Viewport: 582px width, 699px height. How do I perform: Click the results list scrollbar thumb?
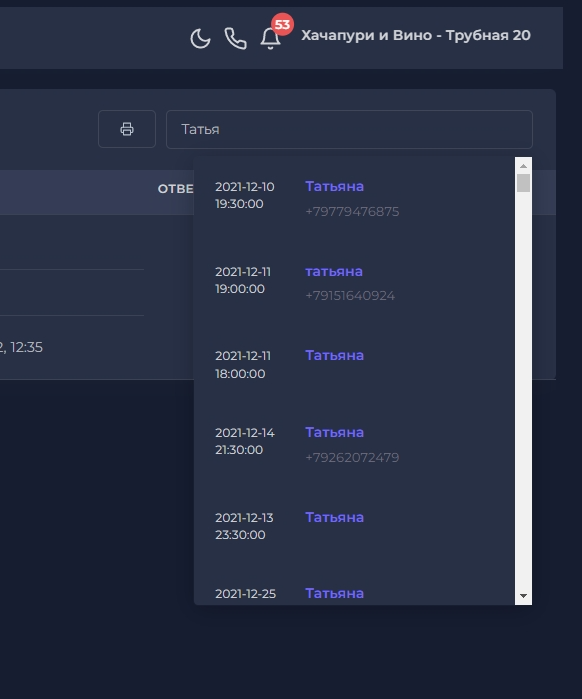tap(523, 183)
